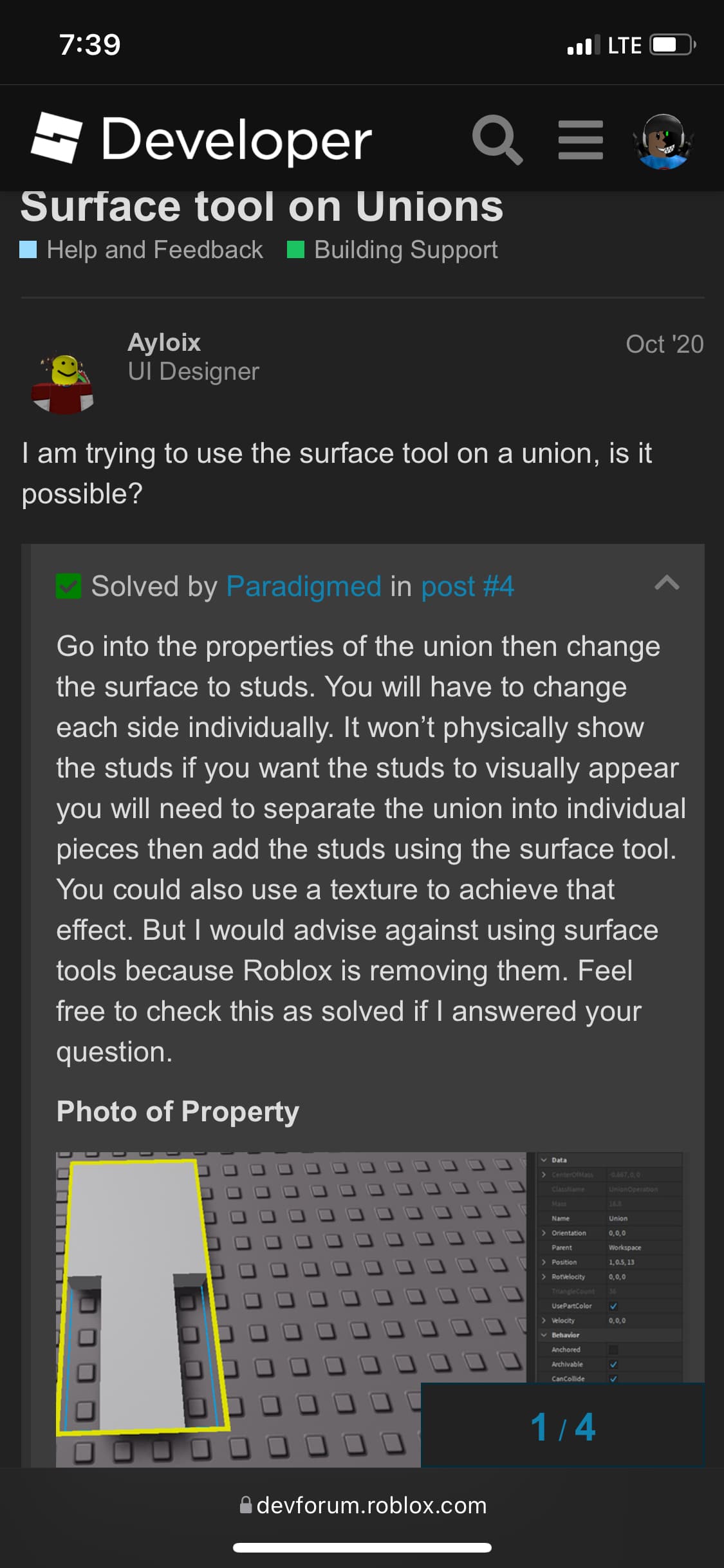Image resolution: width=724 pixels, height=1568 pixels.
Task: Open the forum search
Action: click(497, 140)
